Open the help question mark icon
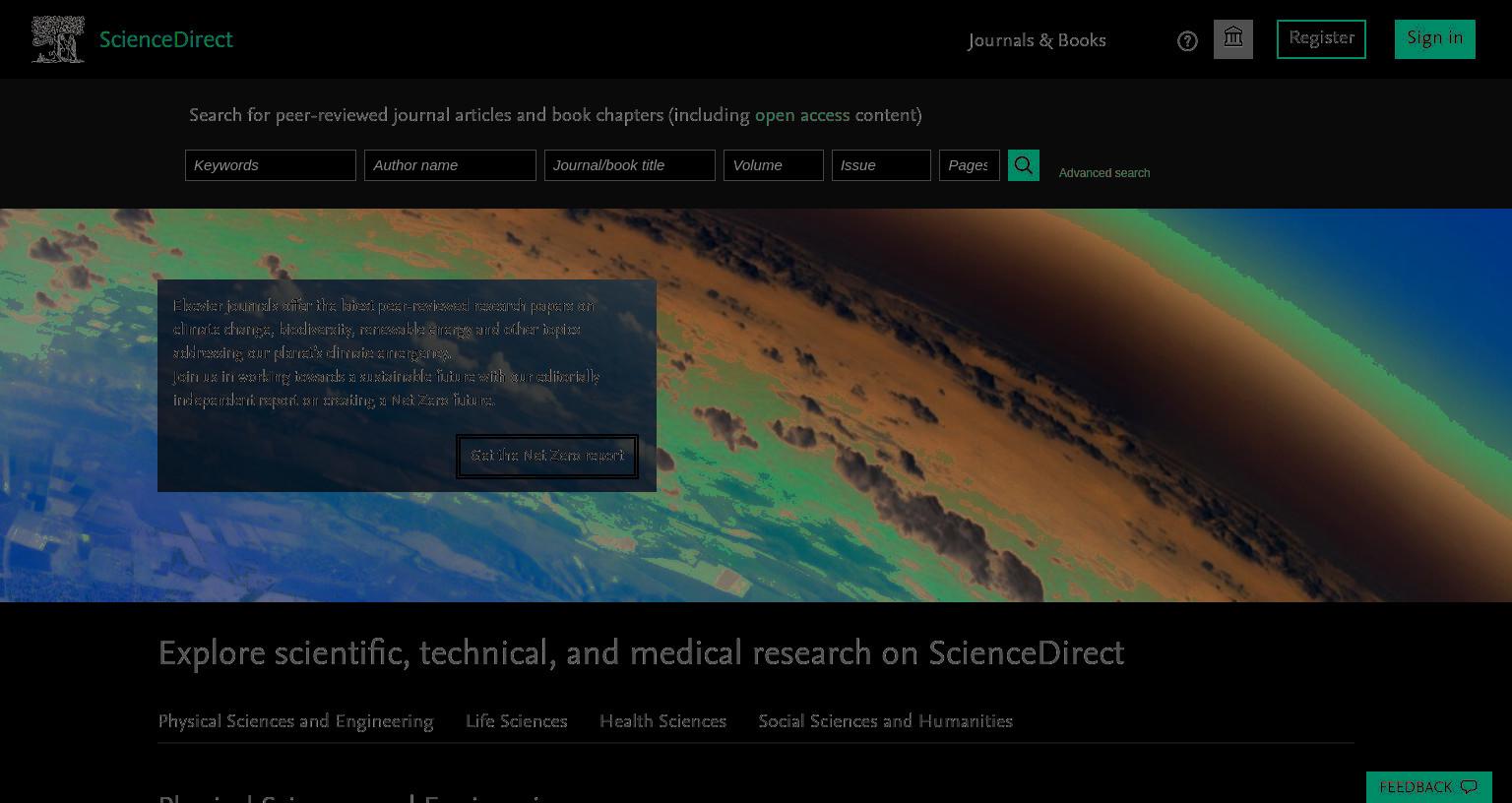This screenshot has height=803, width=1512. tap(1187, 40)
